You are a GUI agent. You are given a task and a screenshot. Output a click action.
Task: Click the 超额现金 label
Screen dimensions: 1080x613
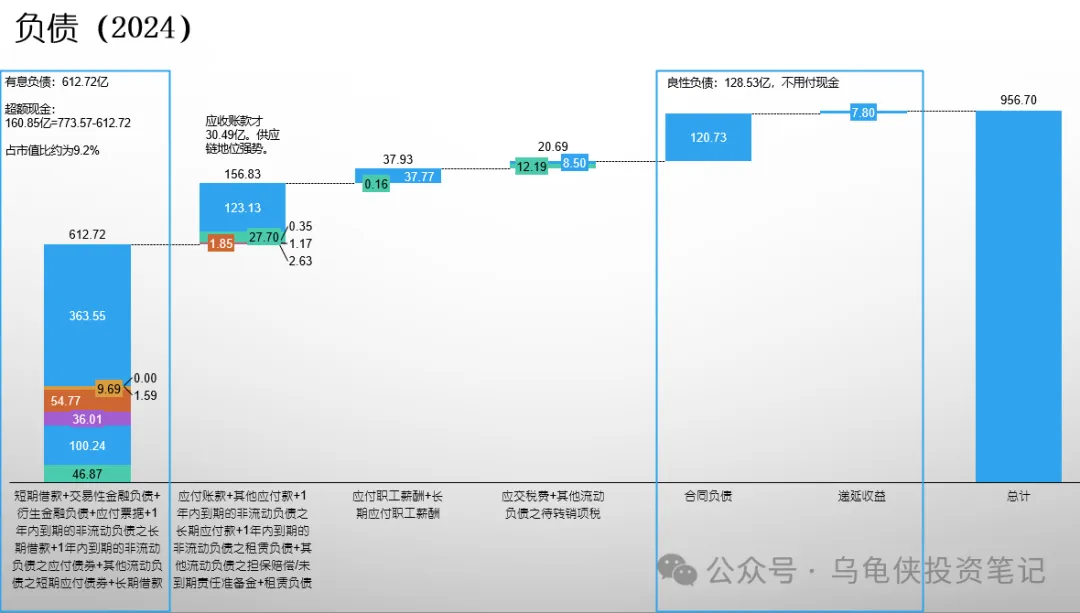30,109
